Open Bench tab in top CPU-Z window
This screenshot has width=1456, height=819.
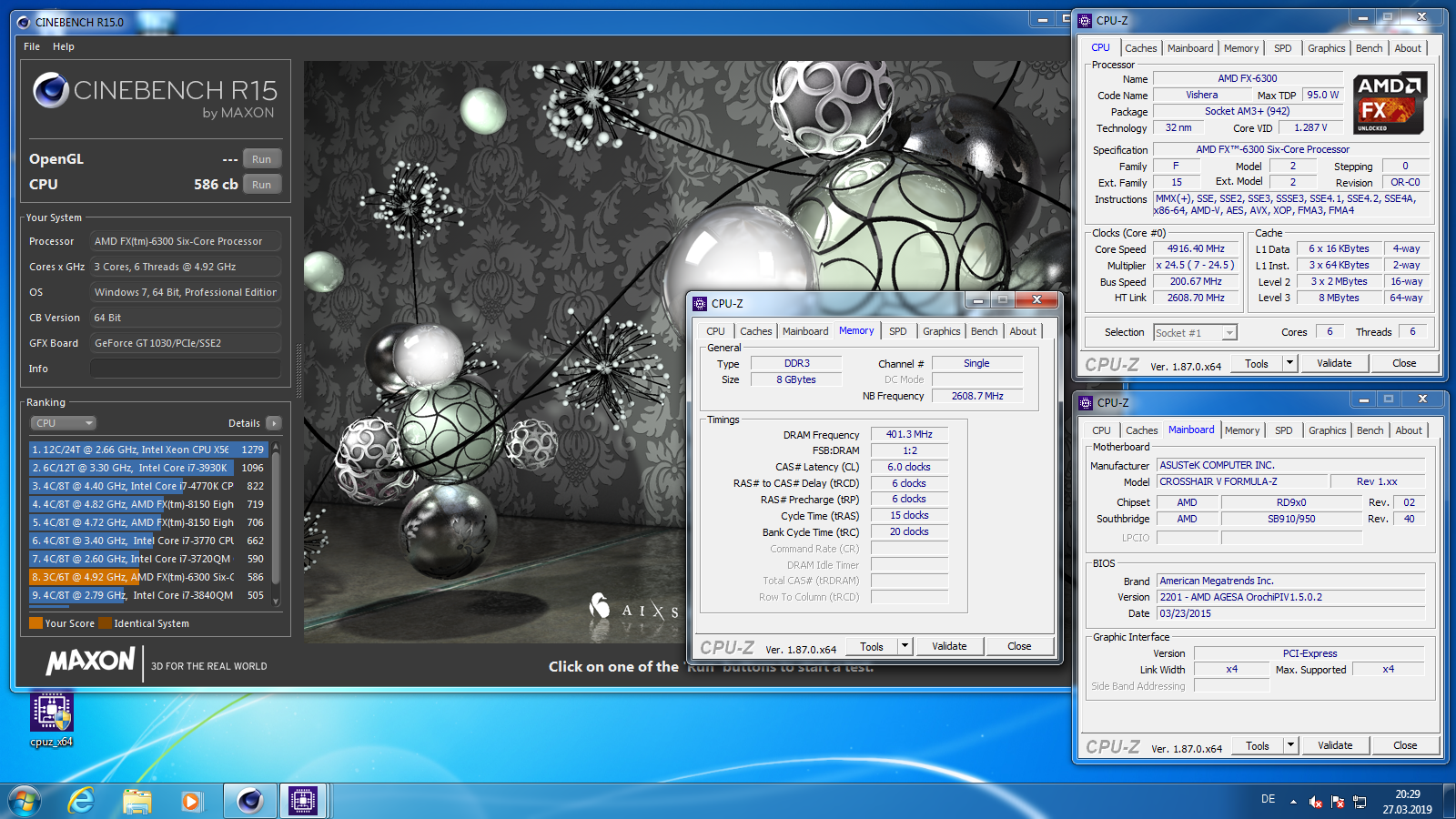coord(1369,48)
